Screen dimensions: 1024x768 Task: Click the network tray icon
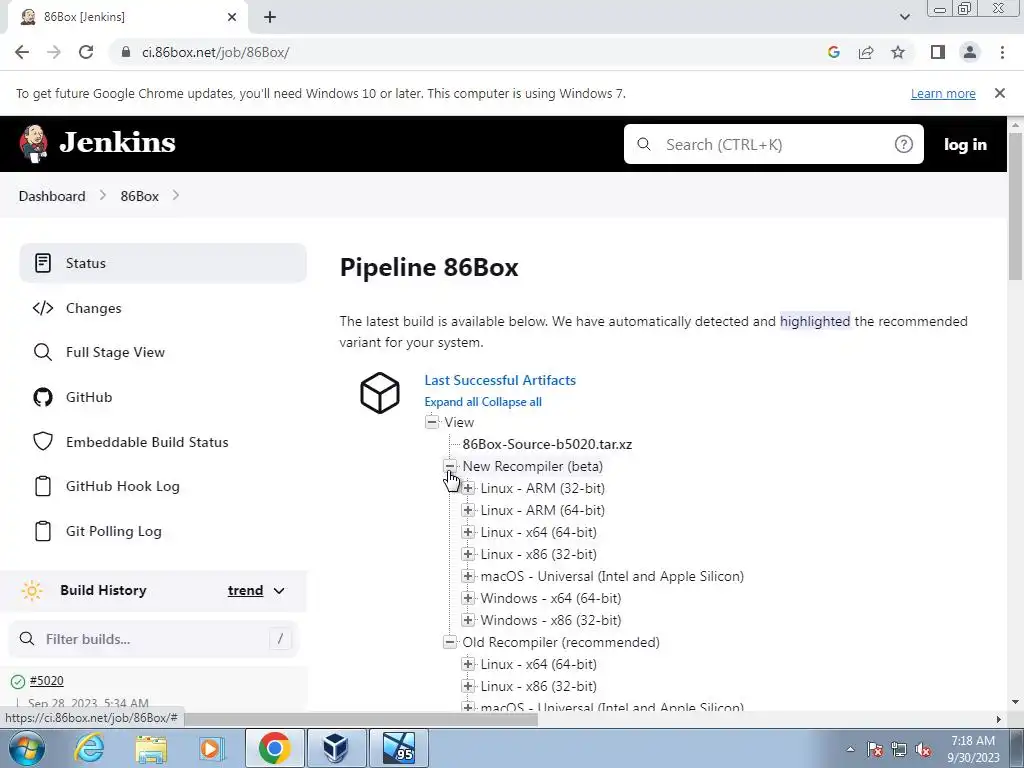(x=899, y=750)
